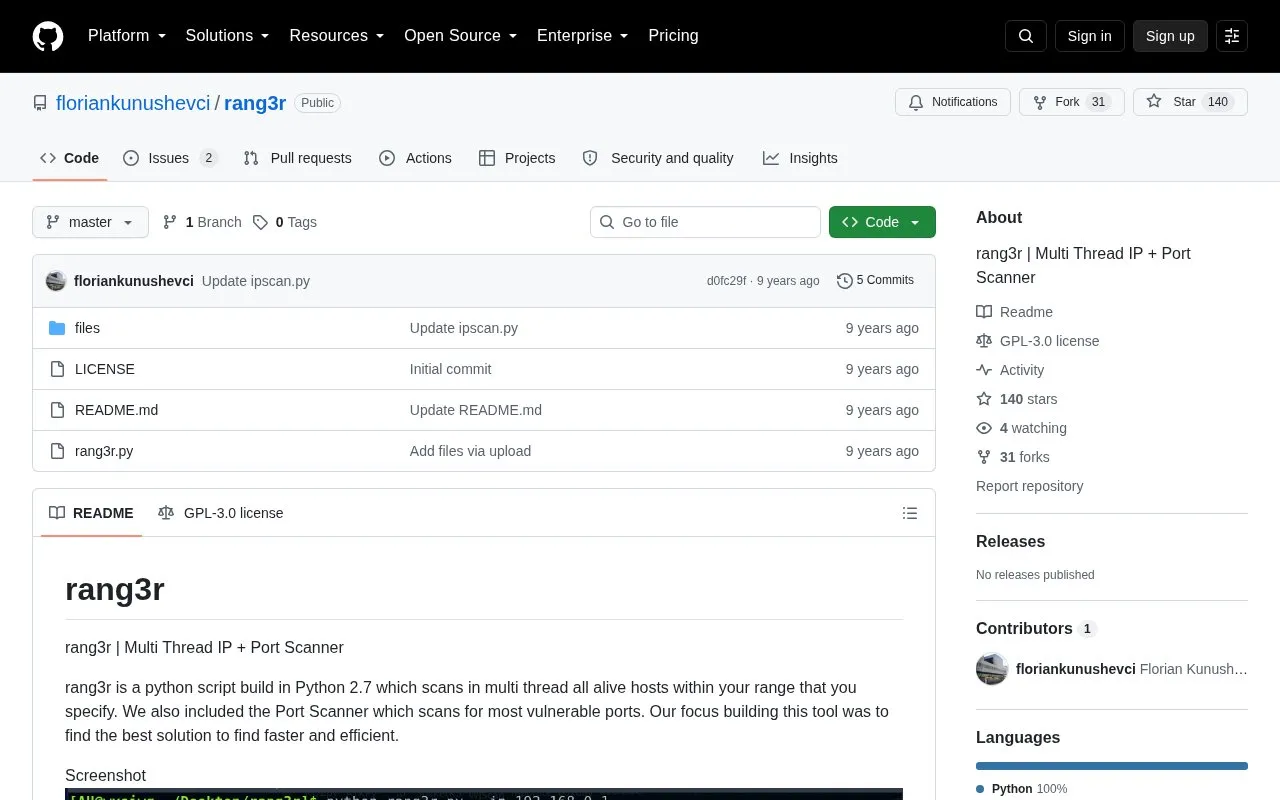Viewport: 1280px width, 800px height.
Task: Open commit hash d0fc29f
Action: [726, 281]
